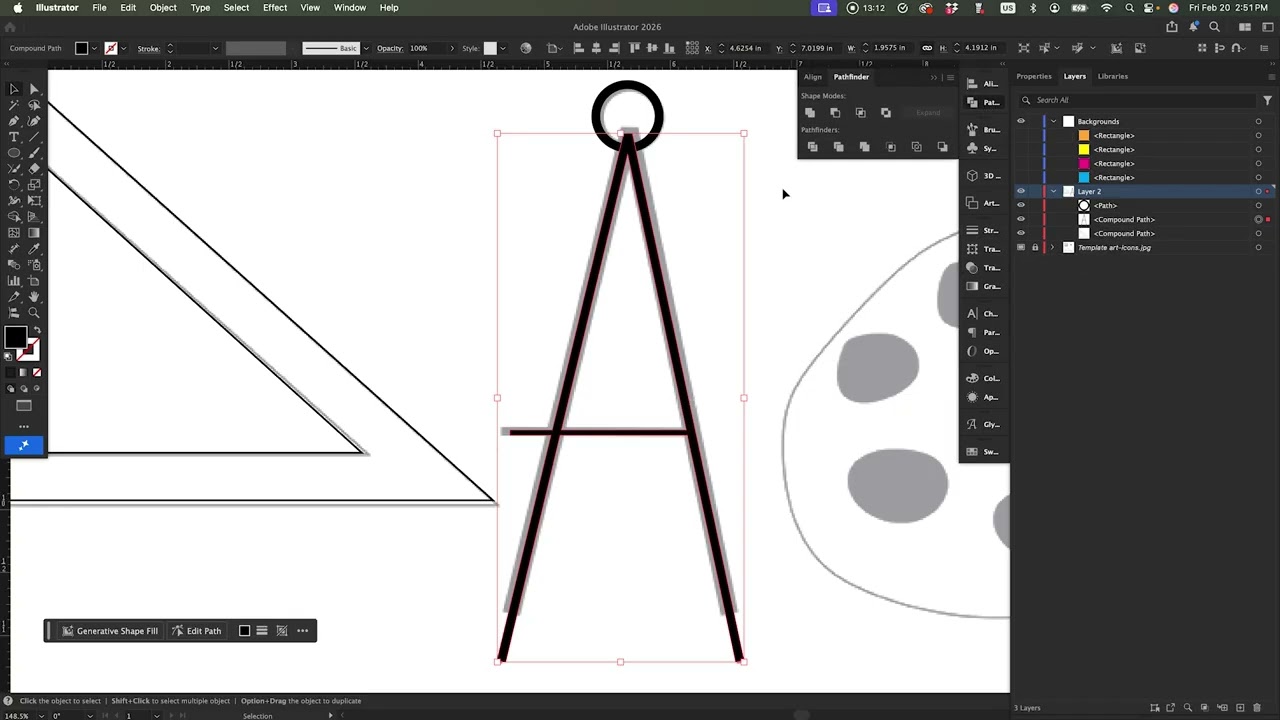Open the fill color dropdown in control bar

tap(94, 48)
